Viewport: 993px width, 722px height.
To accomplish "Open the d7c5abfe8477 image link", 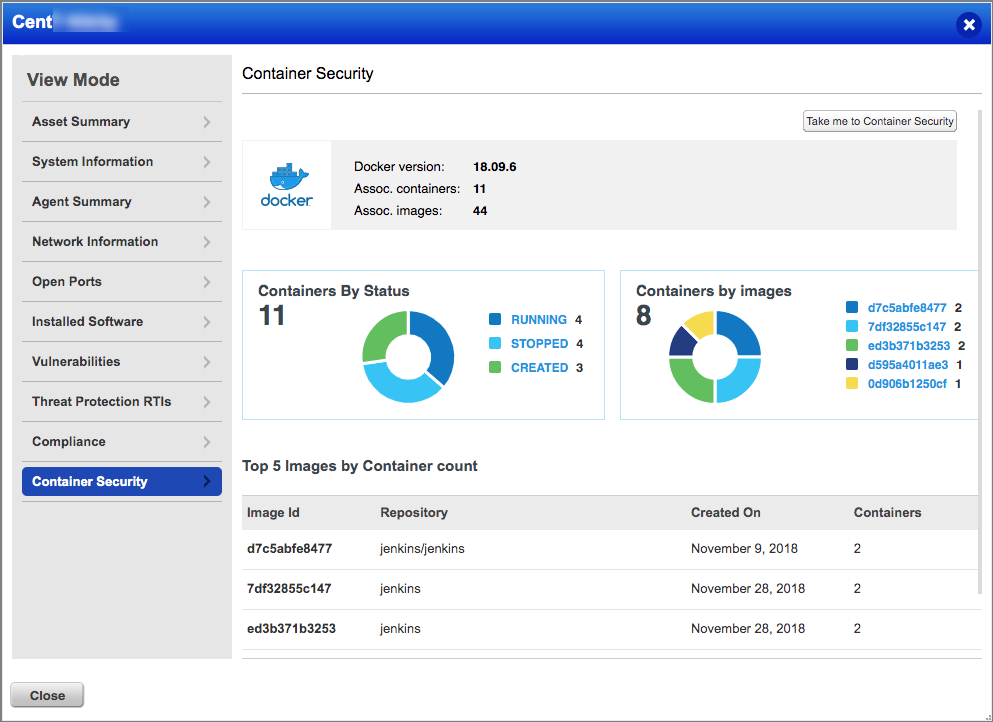I will 905,306.
